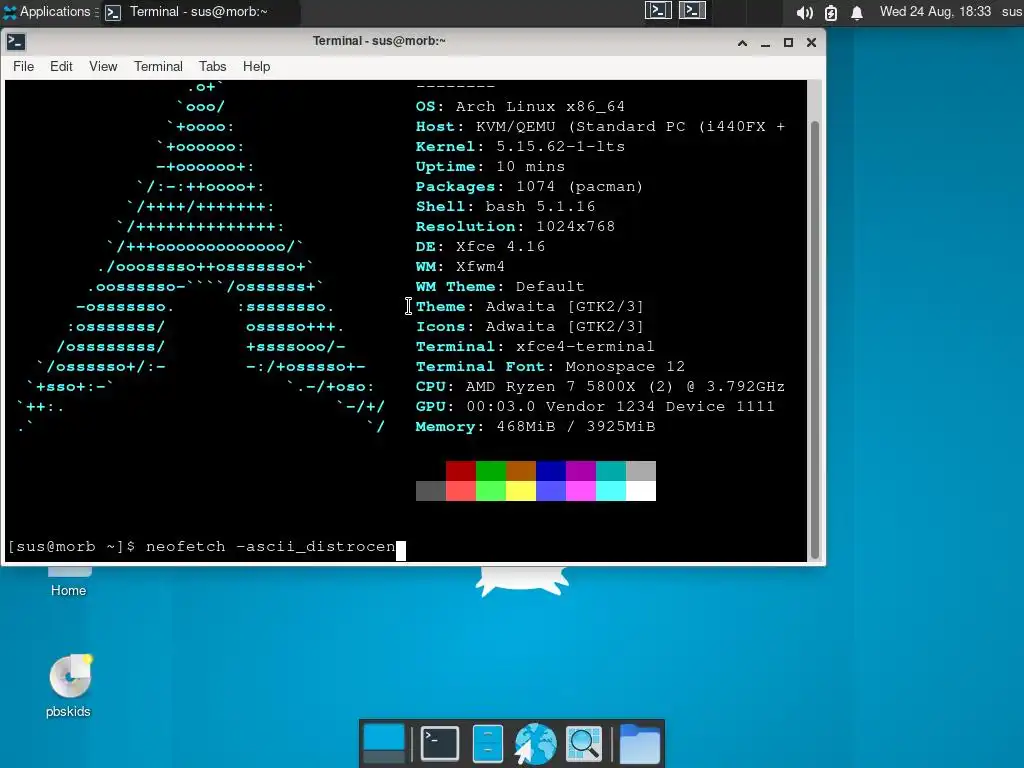Image resolution: width=1024 pixels, height=768 pixels.
Task: Click the 'Kernel: 5.15.62-1-lts' line
Action: 520,146
